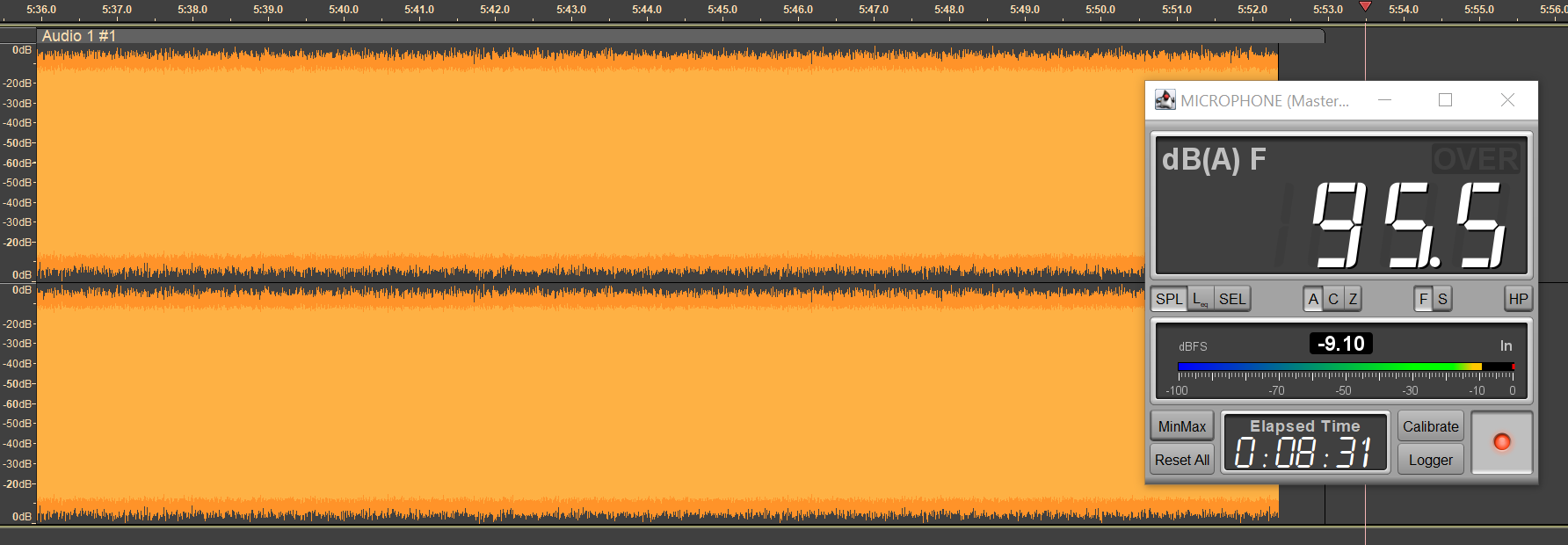Click the Elapsed Time display
Image resolution: width=1568 pixels, height=545 pixels.
(1305, 443)
